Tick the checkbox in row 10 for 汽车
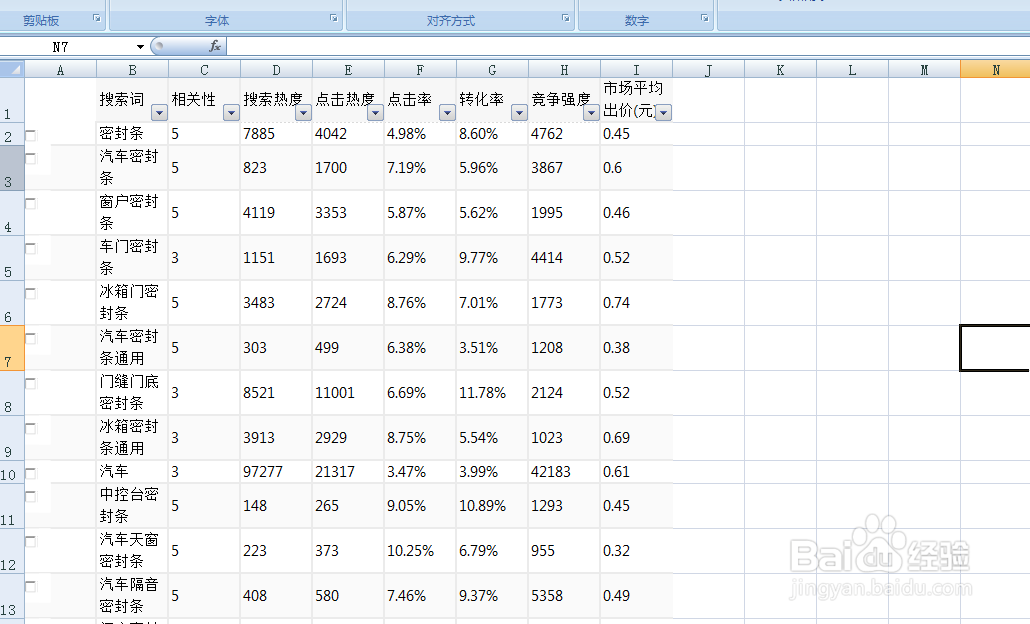Screen dimensions: 1030x624 click(x=31, y=474)
